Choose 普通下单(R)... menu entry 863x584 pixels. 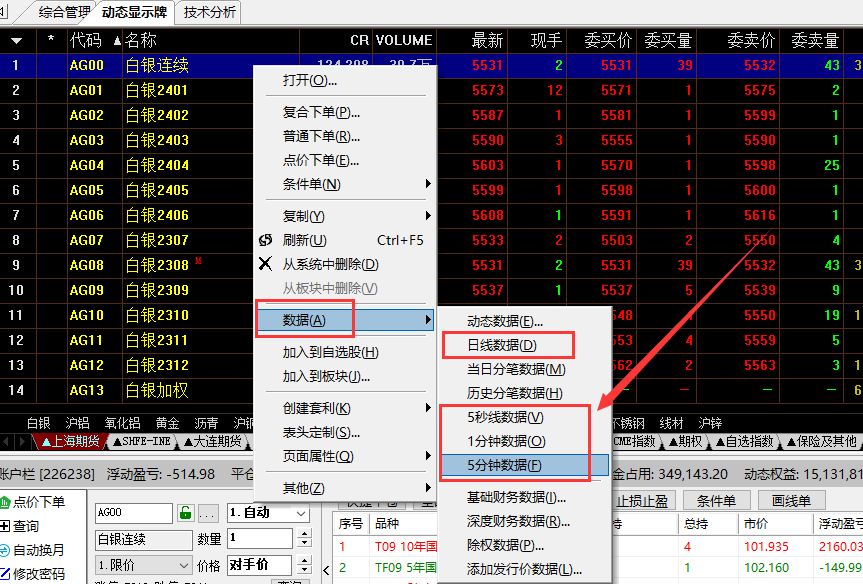[x=345, y=137]
